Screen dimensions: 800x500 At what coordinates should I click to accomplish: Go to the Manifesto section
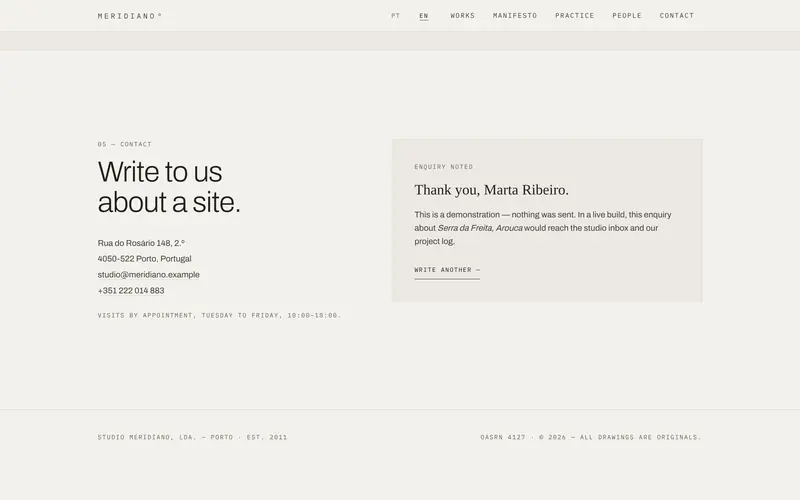[x=515, y=16]
